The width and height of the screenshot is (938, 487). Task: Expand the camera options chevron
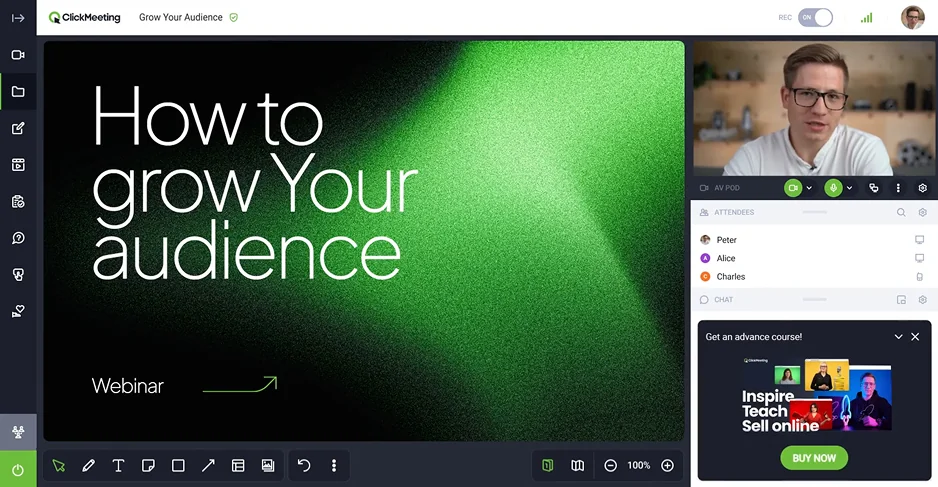tap(809, 188)
